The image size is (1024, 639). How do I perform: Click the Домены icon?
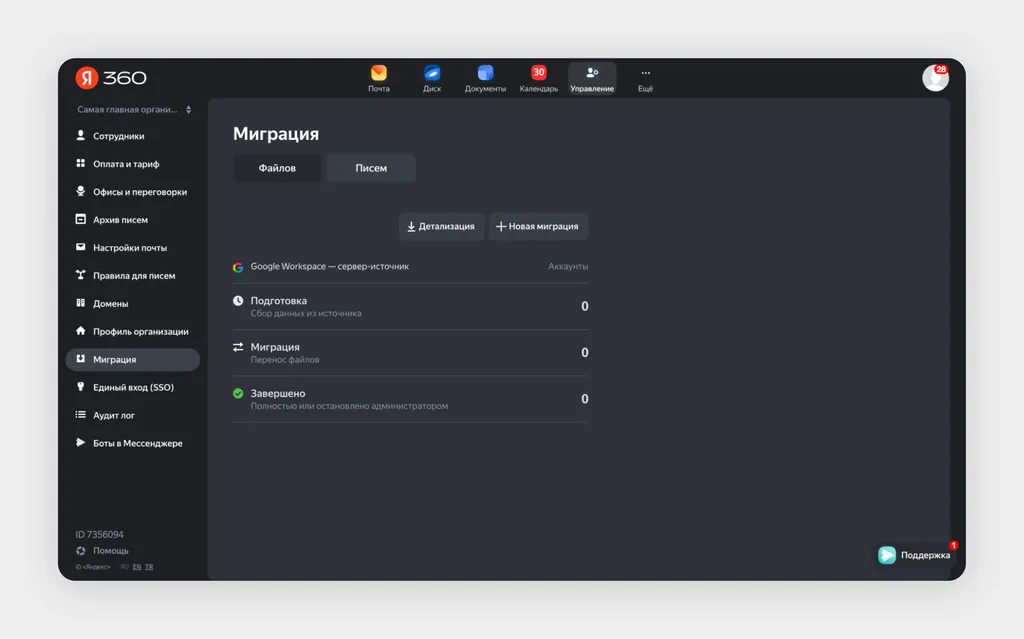click(80, 303)
